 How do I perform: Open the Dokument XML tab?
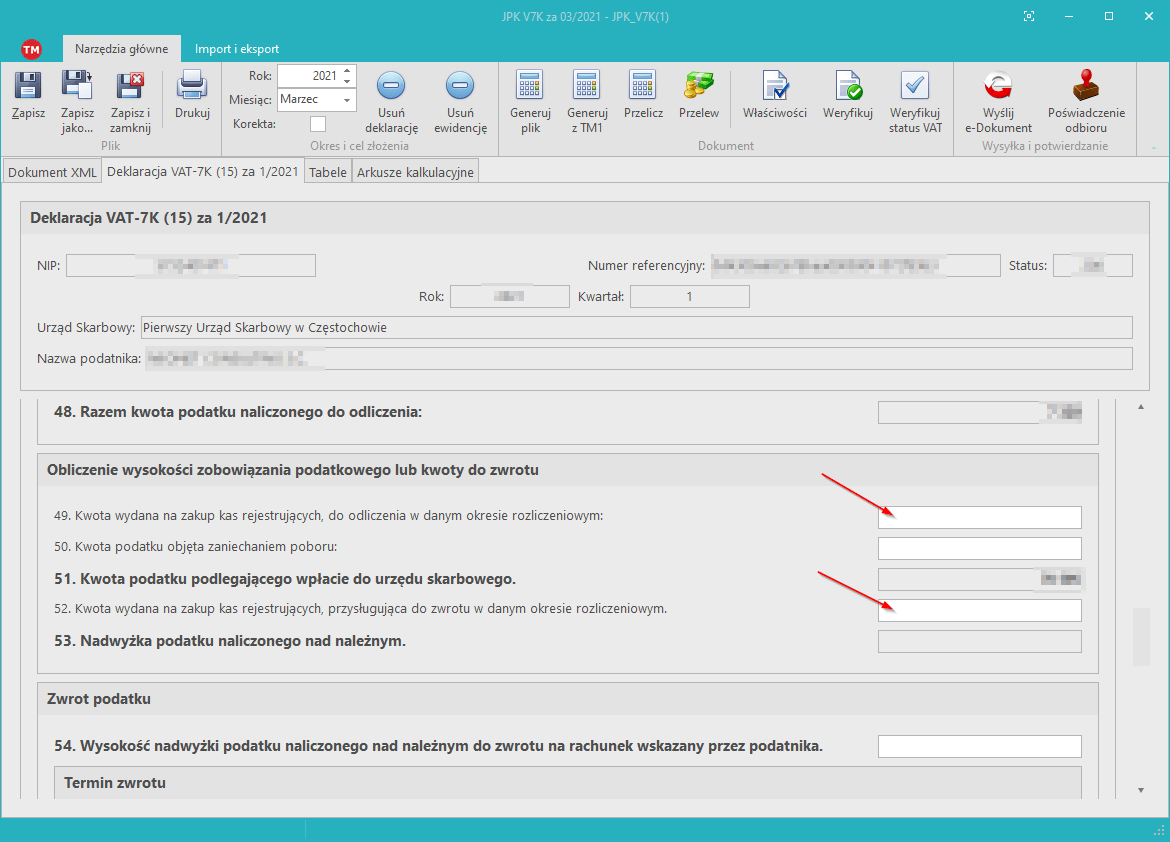[53, 172]
